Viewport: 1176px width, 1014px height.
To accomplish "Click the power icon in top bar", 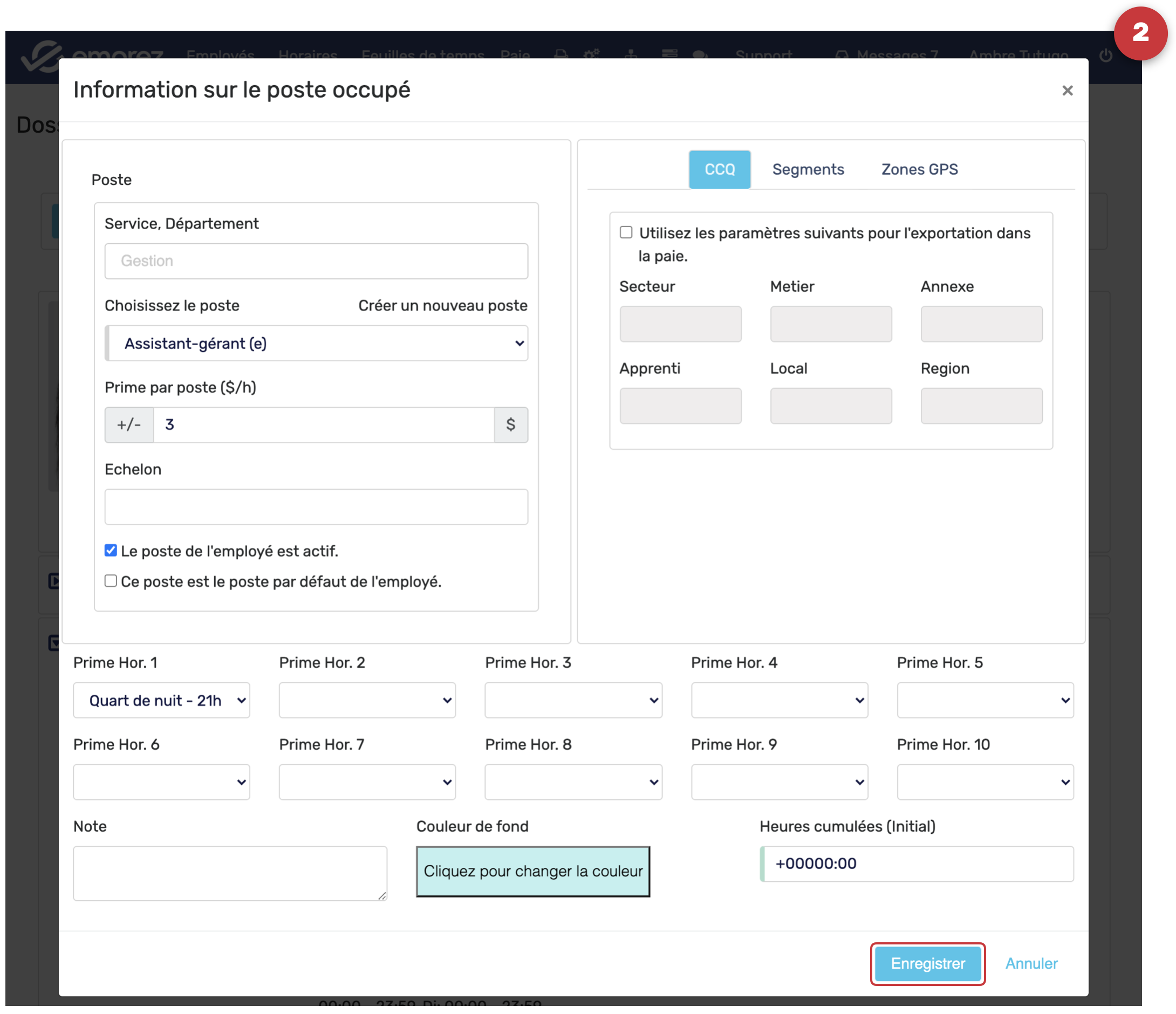I will click(x=1105, y=56).
